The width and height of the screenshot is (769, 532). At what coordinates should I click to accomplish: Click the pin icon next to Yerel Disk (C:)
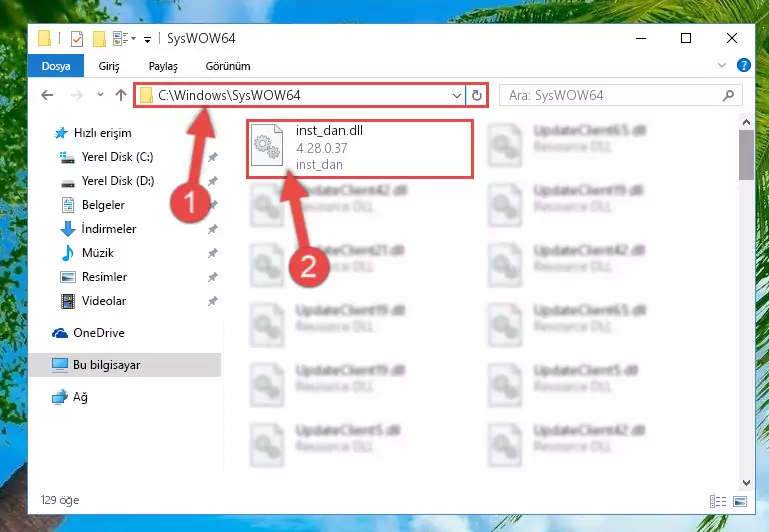(212, 157)
